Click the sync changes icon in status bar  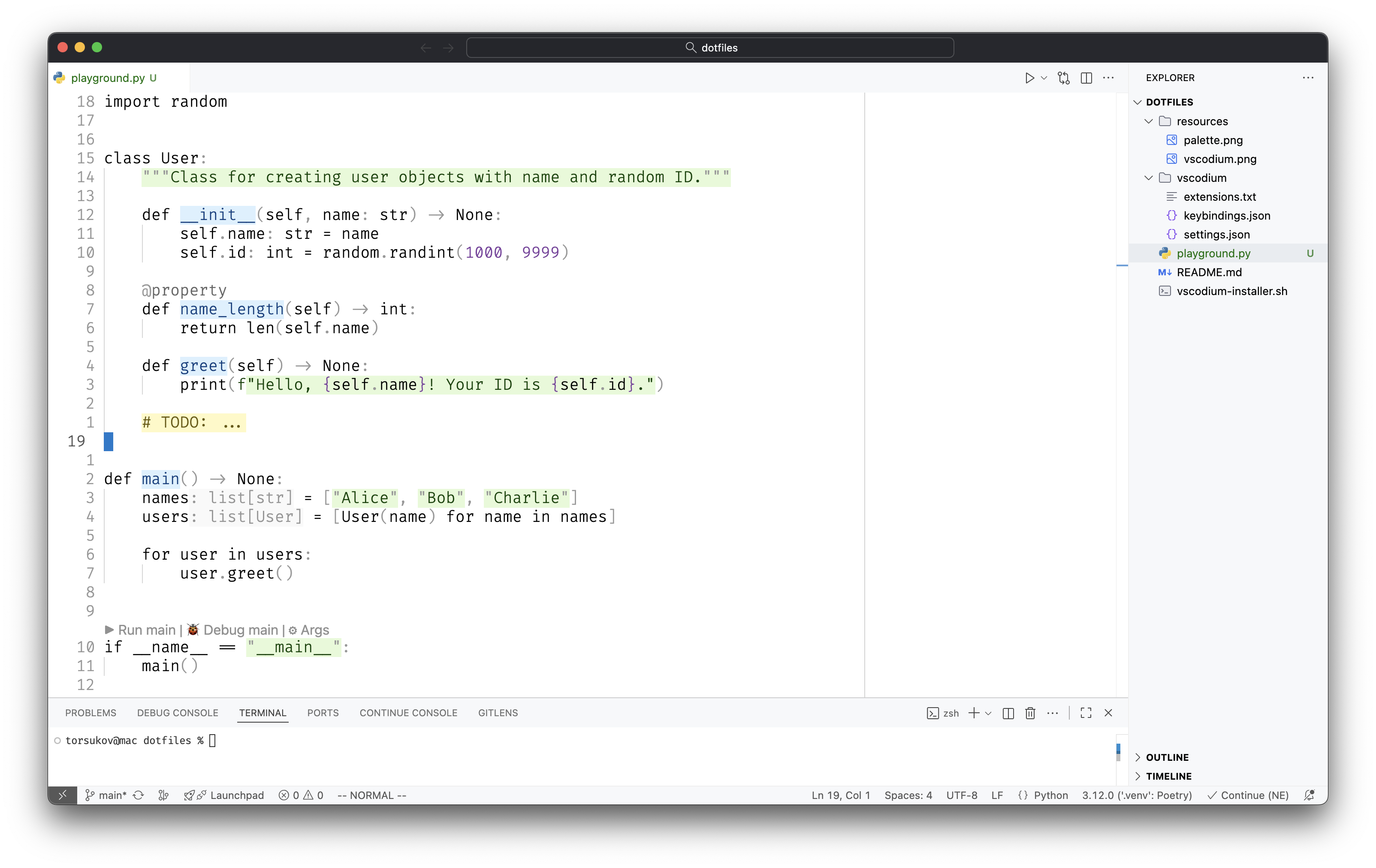coord(138,795)
